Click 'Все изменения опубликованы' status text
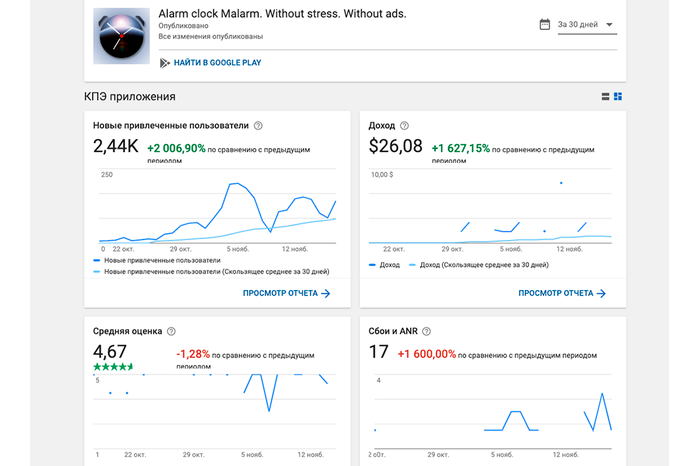This screenshot has width=700, height=466. click(211, 37)
